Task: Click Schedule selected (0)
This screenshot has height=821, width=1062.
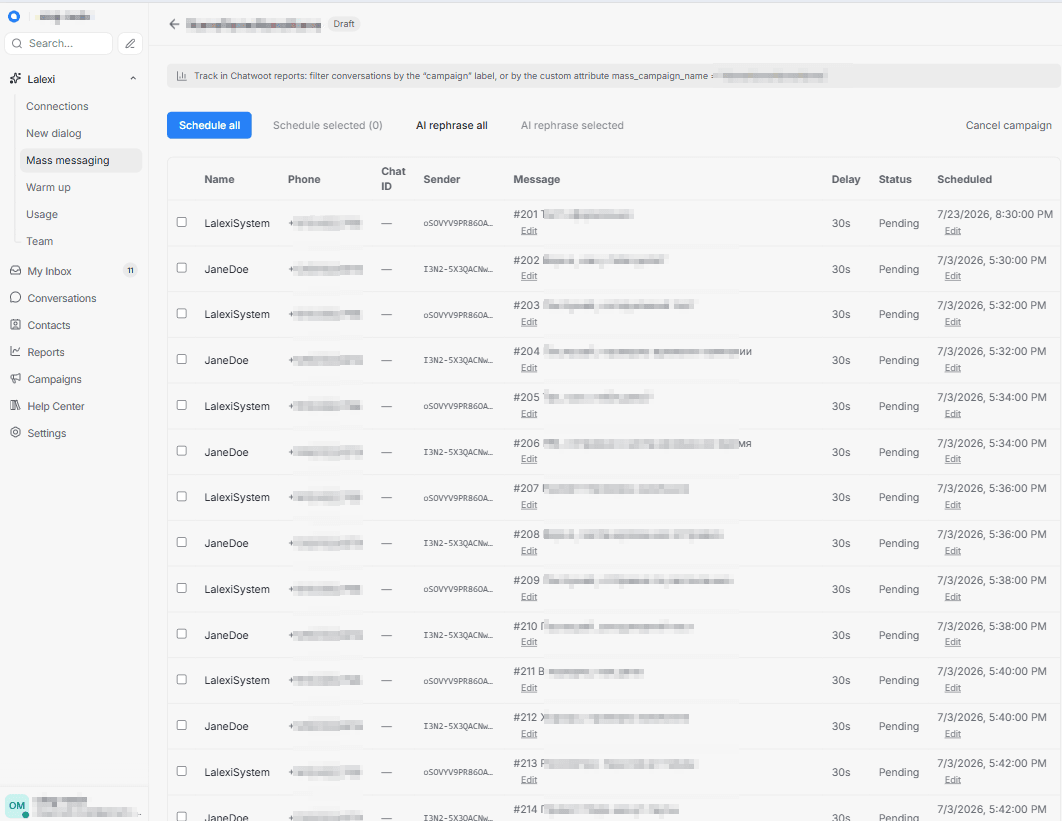Action: coord(328,125)
